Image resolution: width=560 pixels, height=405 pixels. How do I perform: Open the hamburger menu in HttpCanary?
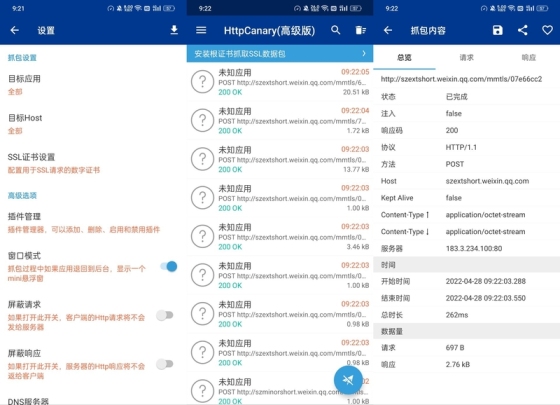coord(201,30)
